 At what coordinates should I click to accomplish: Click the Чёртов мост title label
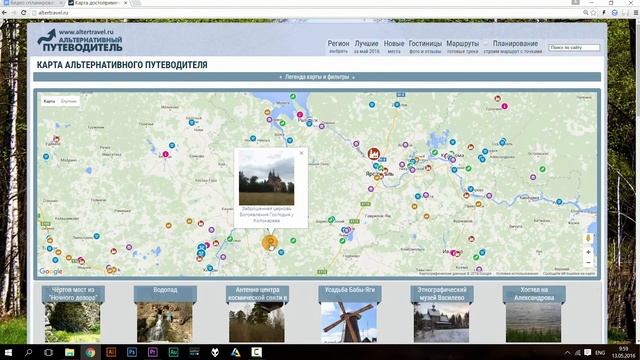pyautogui.click(x=73, y=293)
